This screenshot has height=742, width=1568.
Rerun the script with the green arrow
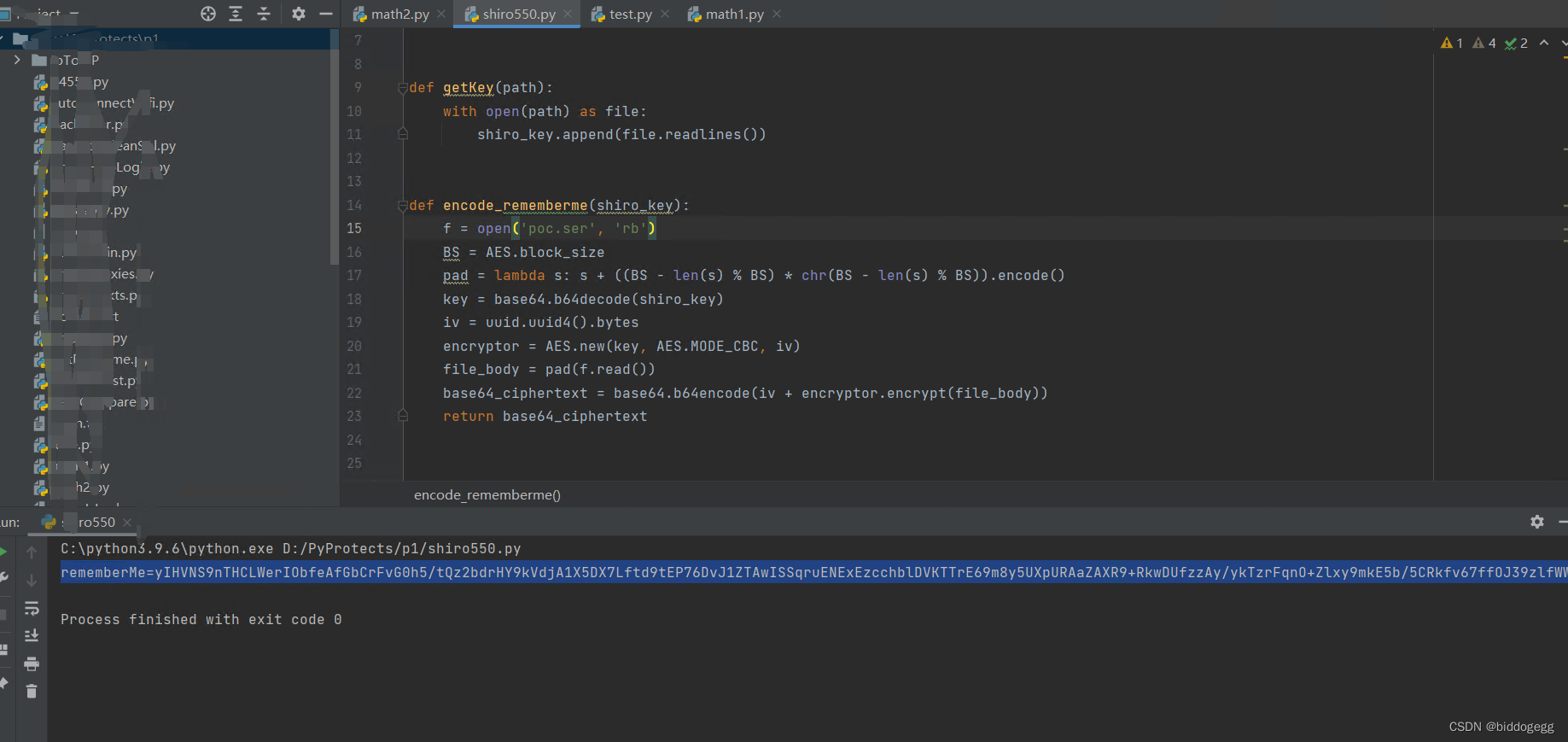pyautogui.click(x=3, y=552)
